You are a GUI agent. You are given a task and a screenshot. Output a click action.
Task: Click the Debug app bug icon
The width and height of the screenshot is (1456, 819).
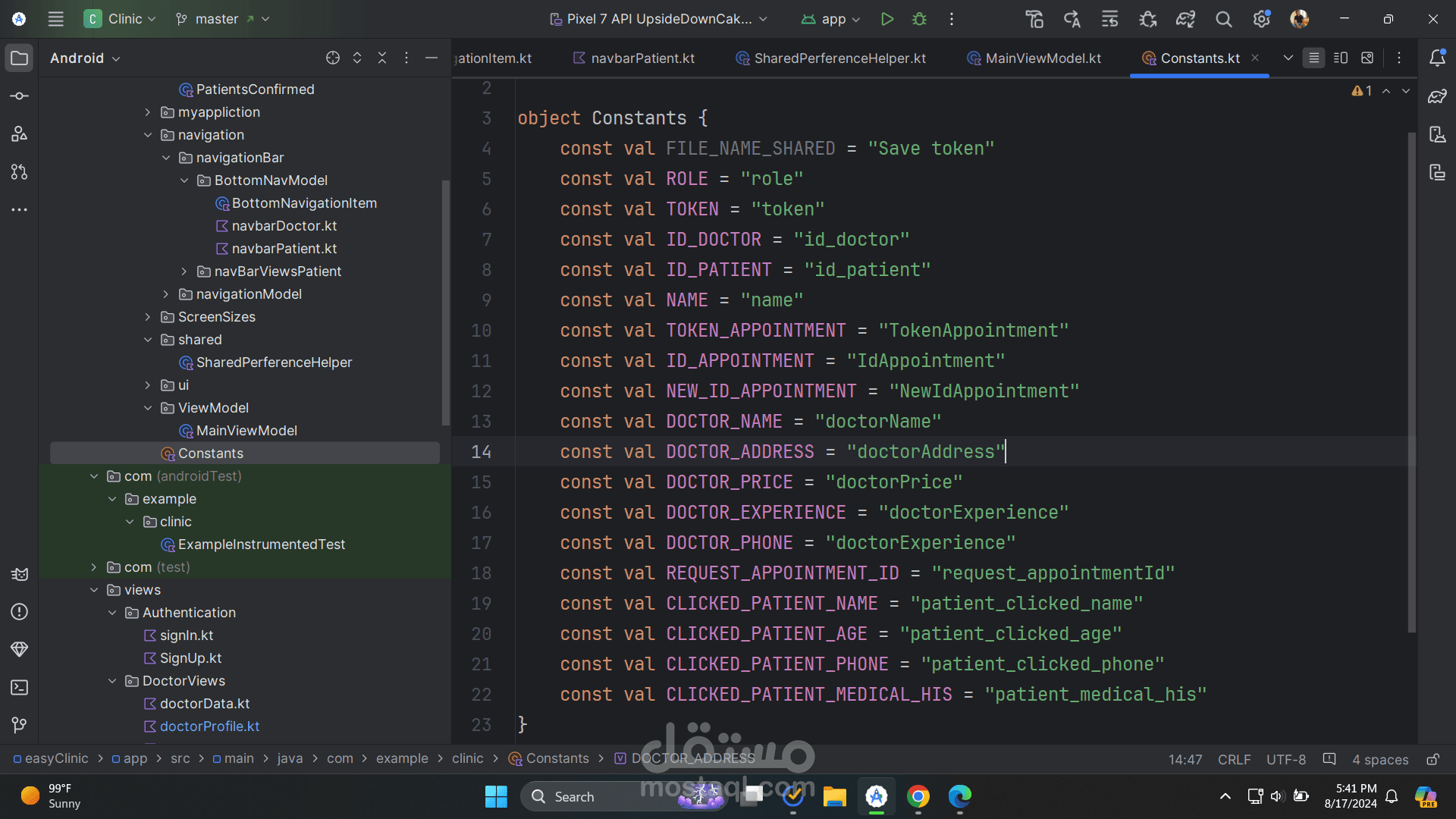tap(919, 19)
